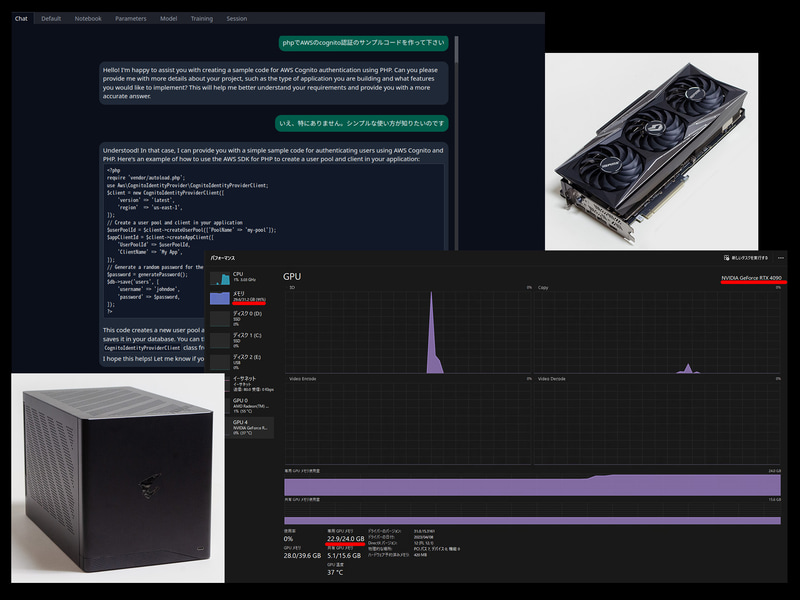Screen dimensions: 800x600
Task: Open the Video Encode graph dropdown
Action: tap(303, 379)
